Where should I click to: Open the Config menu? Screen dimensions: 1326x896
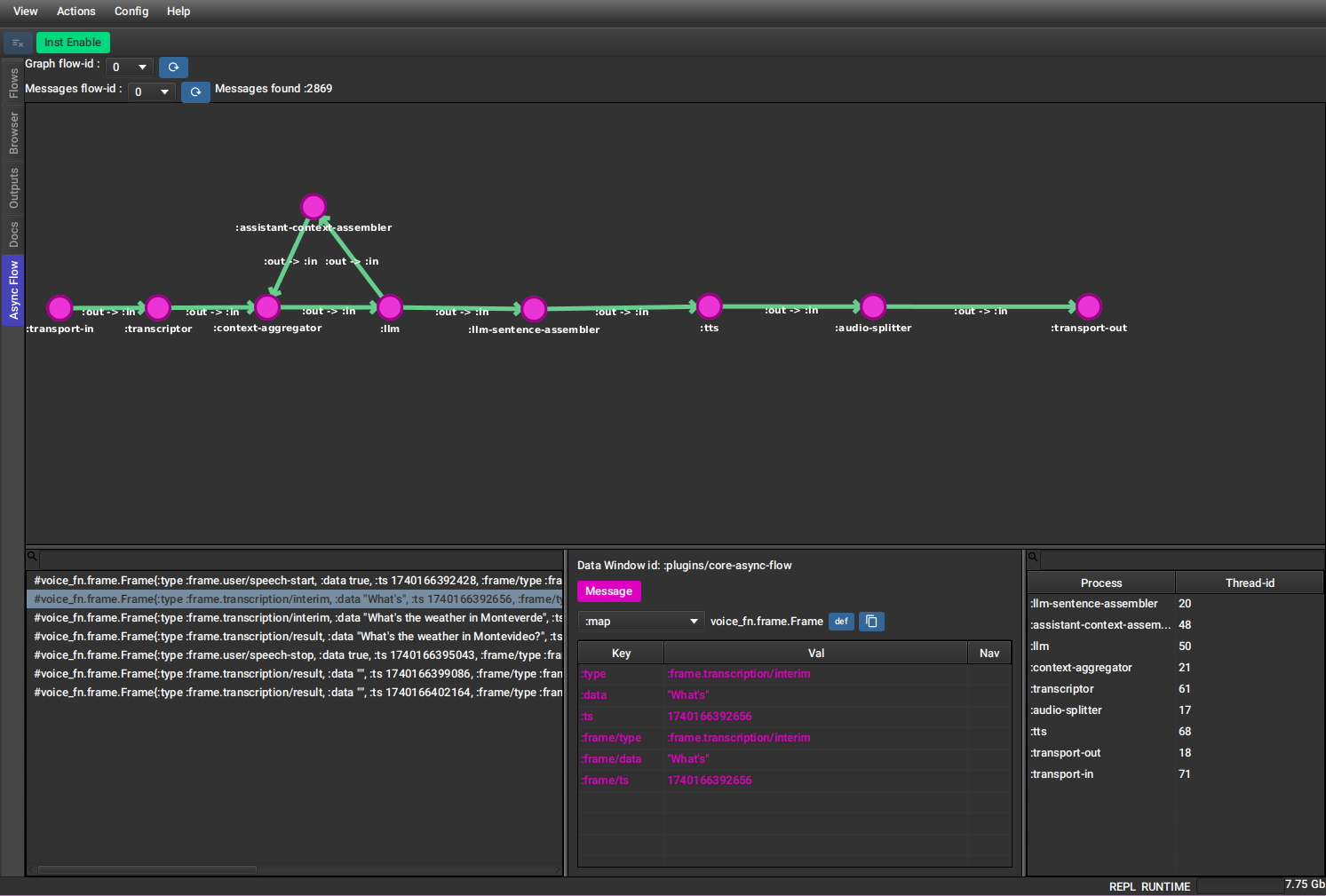131,12
